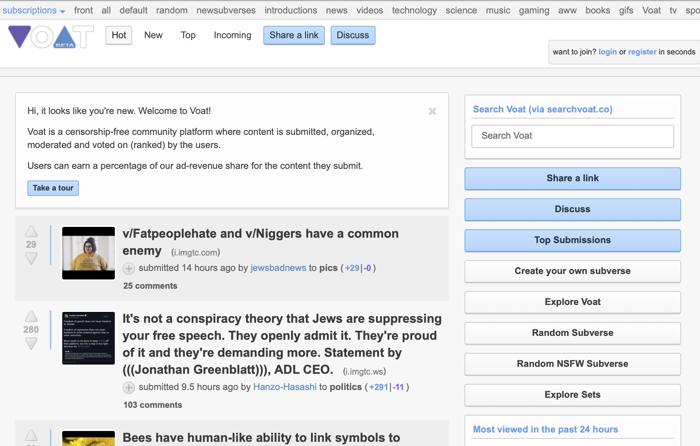The width and height of the screenshot is (700, 446).
Task: Open Most viewed in past 24 hours
Action: click(x=546, y=429)
